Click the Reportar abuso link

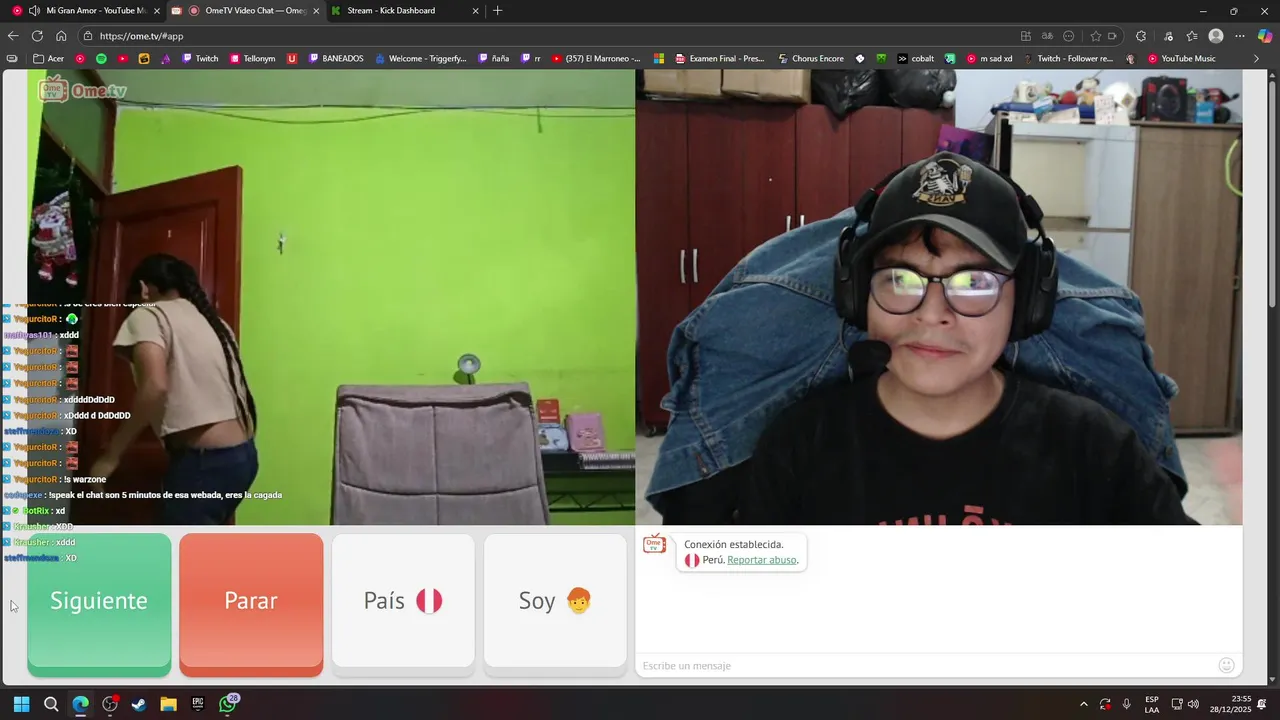pos(762,560)
